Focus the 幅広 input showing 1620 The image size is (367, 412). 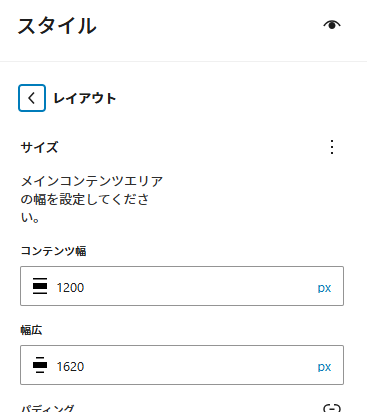(182, 365)
